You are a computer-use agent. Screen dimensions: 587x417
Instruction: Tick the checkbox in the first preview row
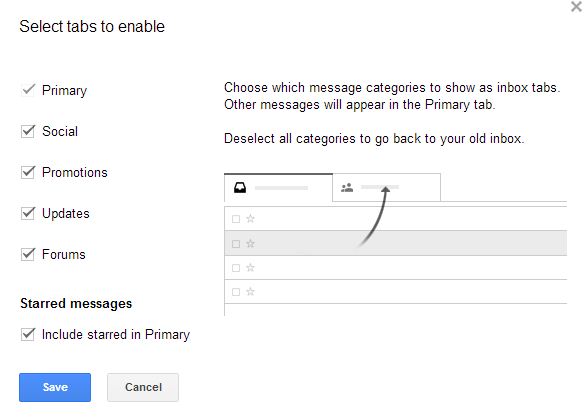[x=236, y=219]
